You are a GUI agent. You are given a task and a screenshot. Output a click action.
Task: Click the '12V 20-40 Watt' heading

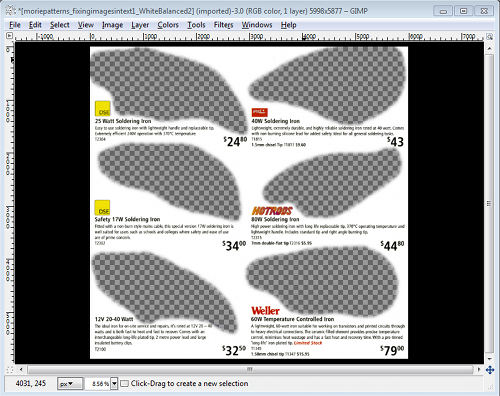[114, 319]
